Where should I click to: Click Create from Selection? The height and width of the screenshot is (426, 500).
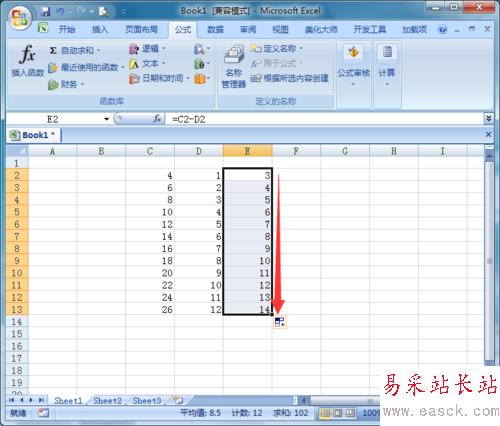[289, 78]
